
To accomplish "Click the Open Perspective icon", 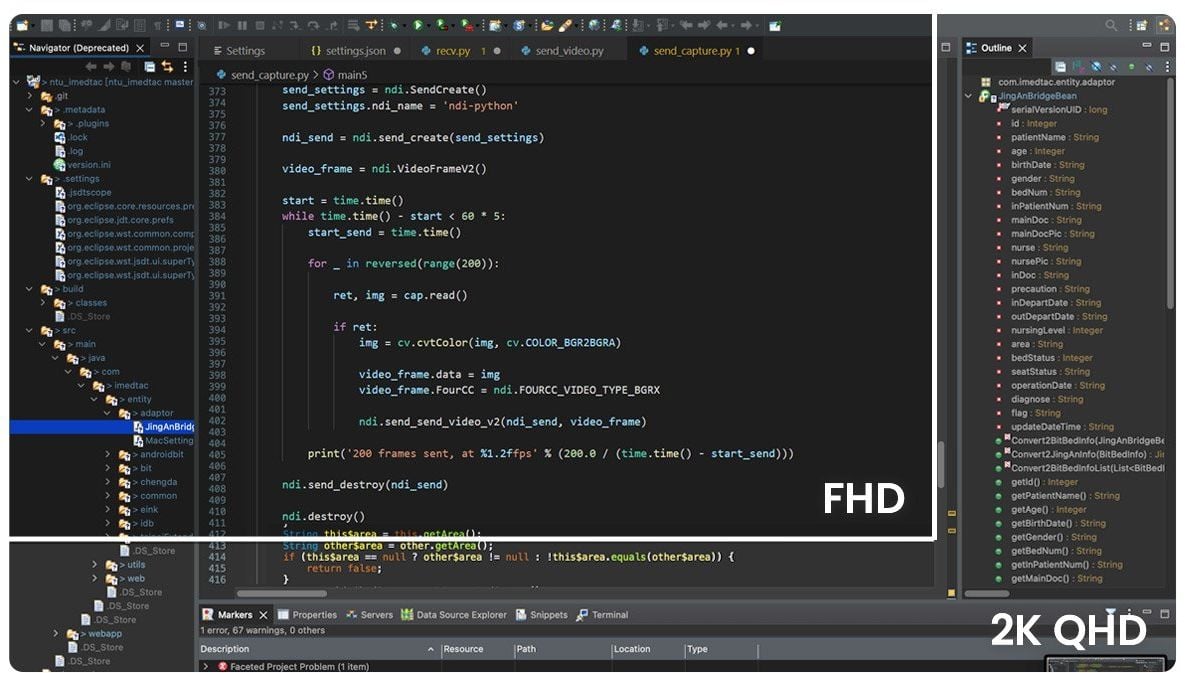I will pyautogui.click(x=1141, y=25).
